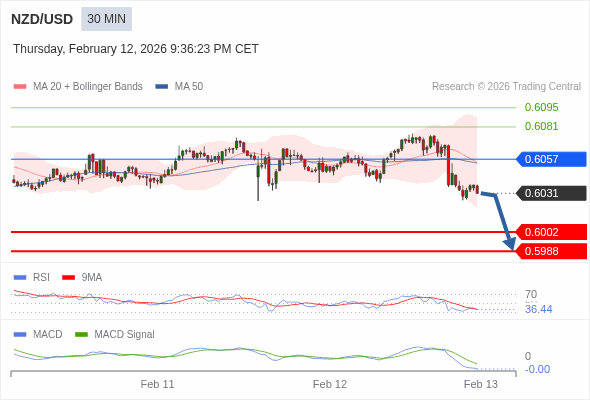Image resolution: width=590 pixels, height=400 pixels.
Task: Click the 'MACD' legend label
Action: pyautogui.click(x=48, y=334)
